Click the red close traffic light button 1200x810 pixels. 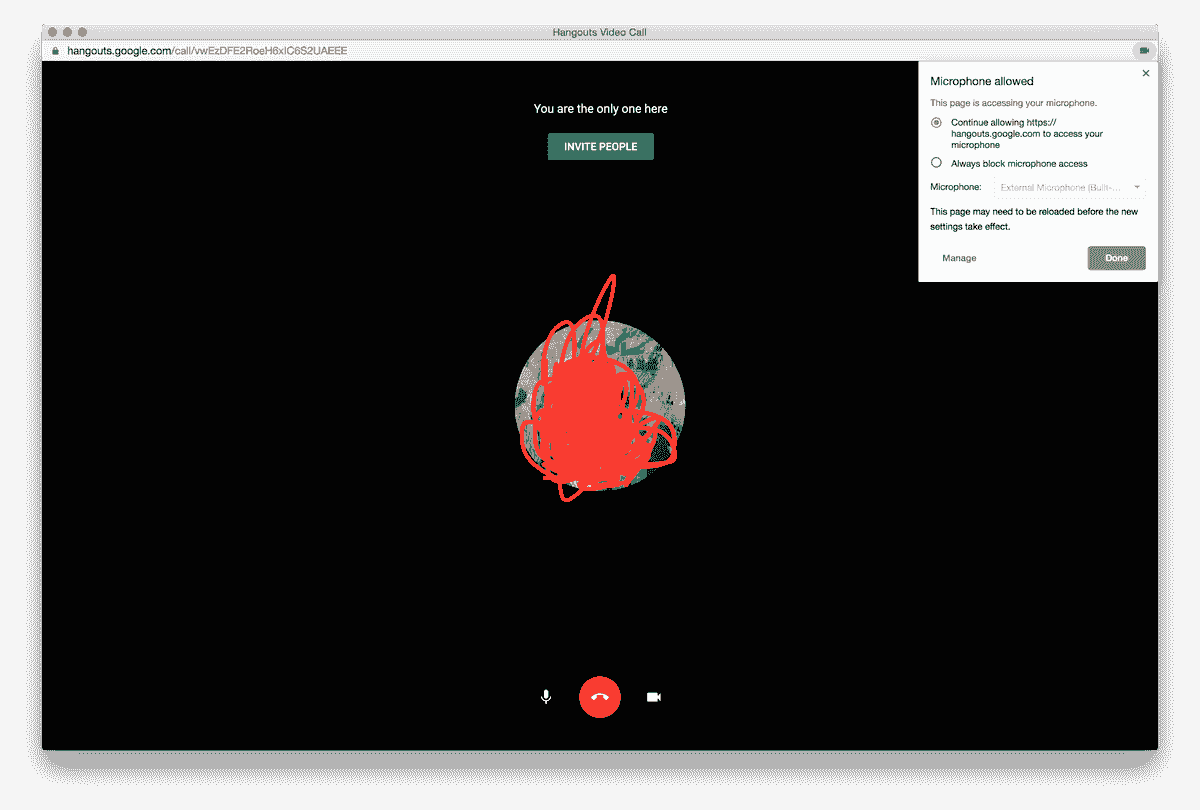click(52, 31)
